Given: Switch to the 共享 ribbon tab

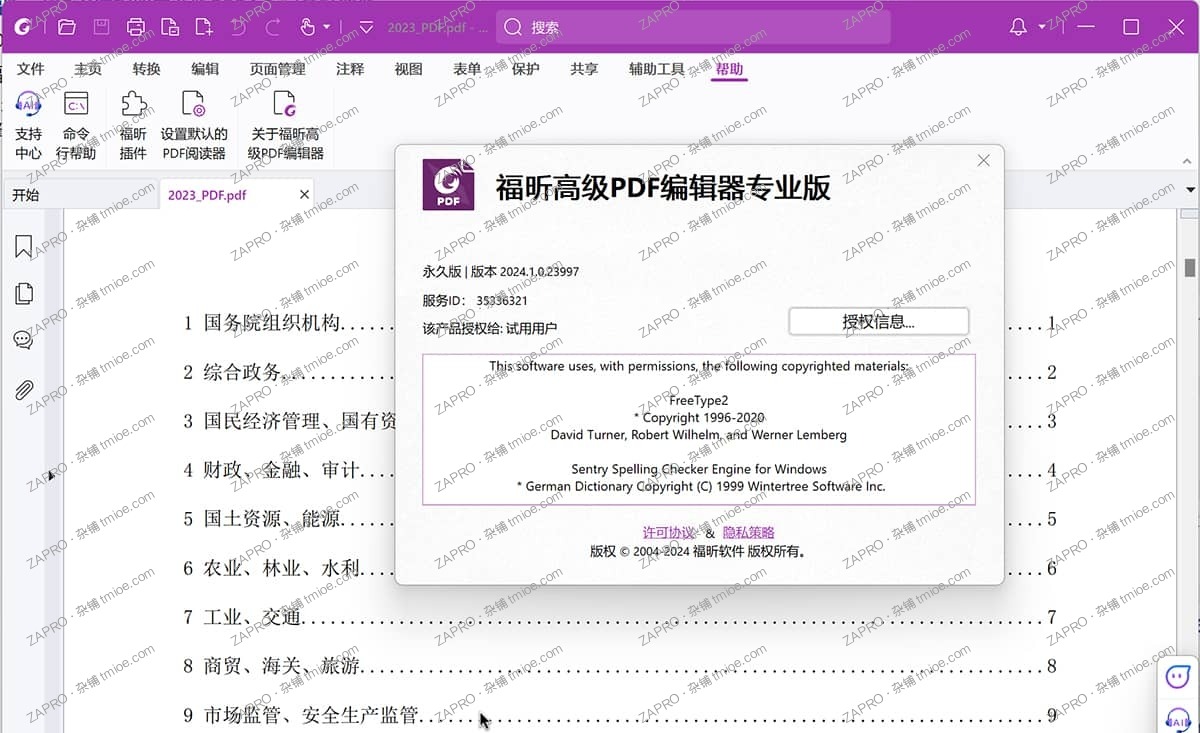Looking at the screenshot, I should pyautogui.click(x=584, y=69).
